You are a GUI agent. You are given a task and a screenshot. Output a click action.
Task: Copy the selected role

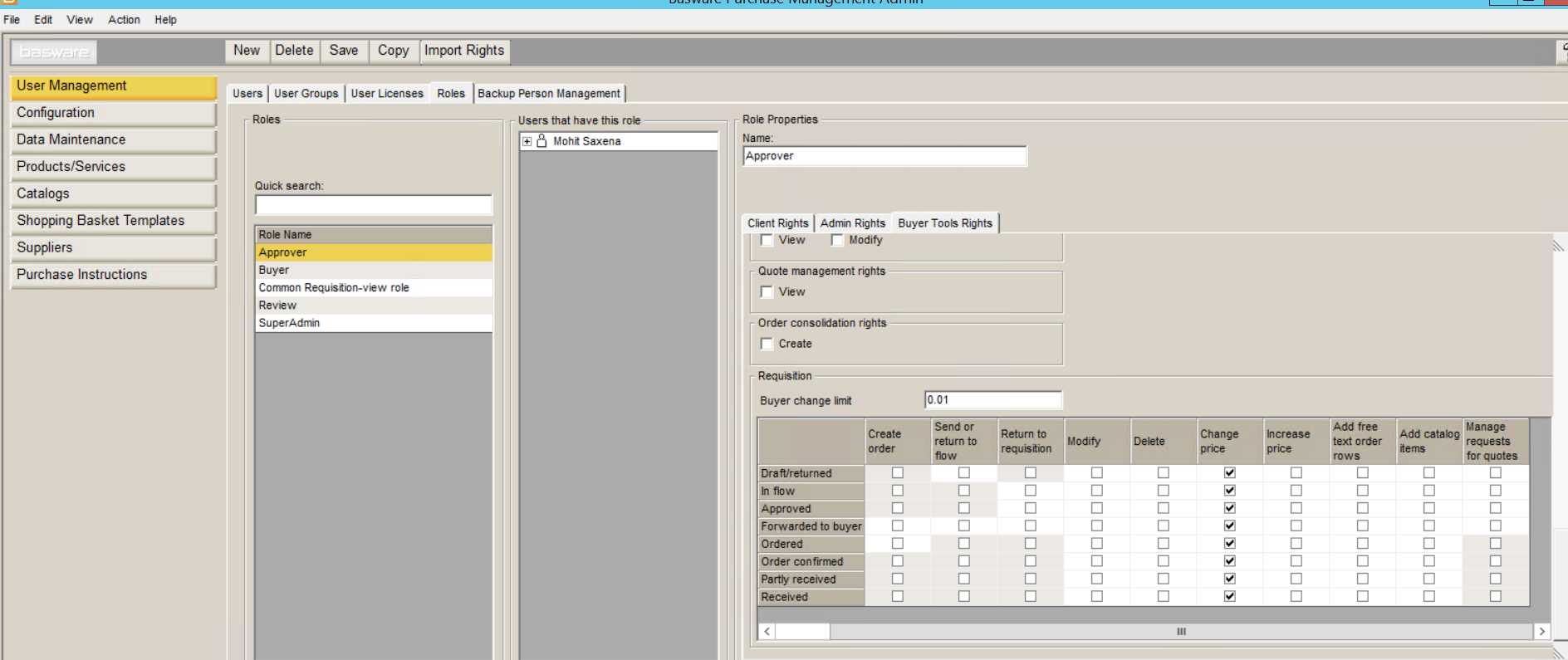394,51
